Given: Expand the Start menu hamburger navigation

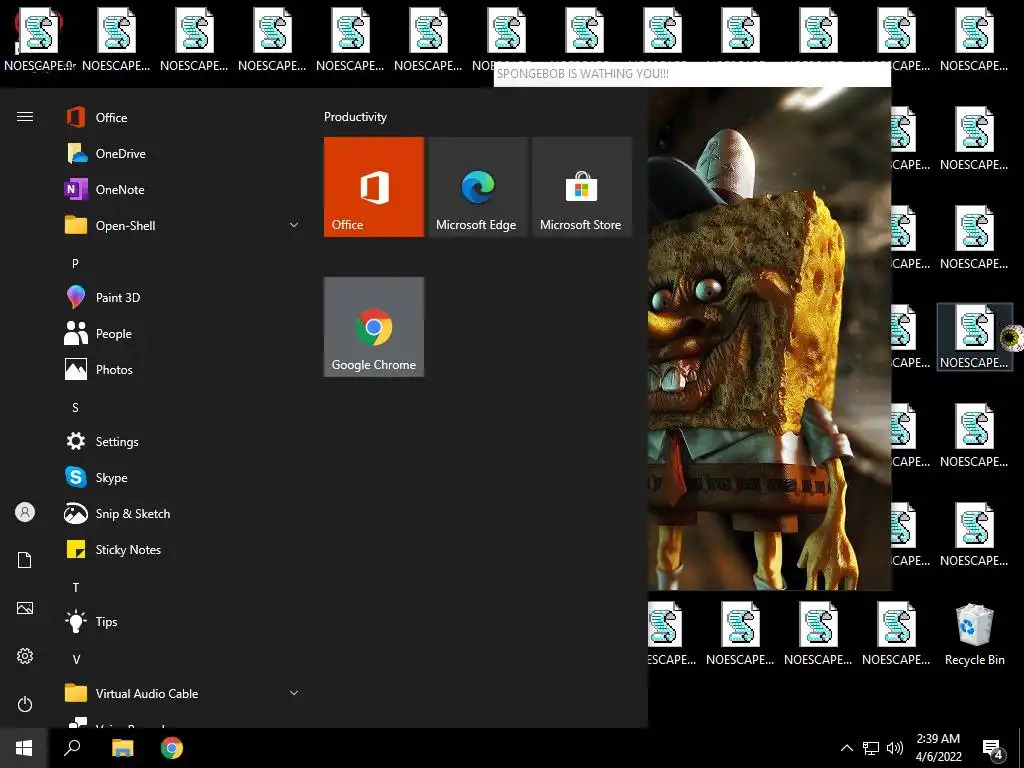Looking at the screenshot, I should click(x=25, y=117).
